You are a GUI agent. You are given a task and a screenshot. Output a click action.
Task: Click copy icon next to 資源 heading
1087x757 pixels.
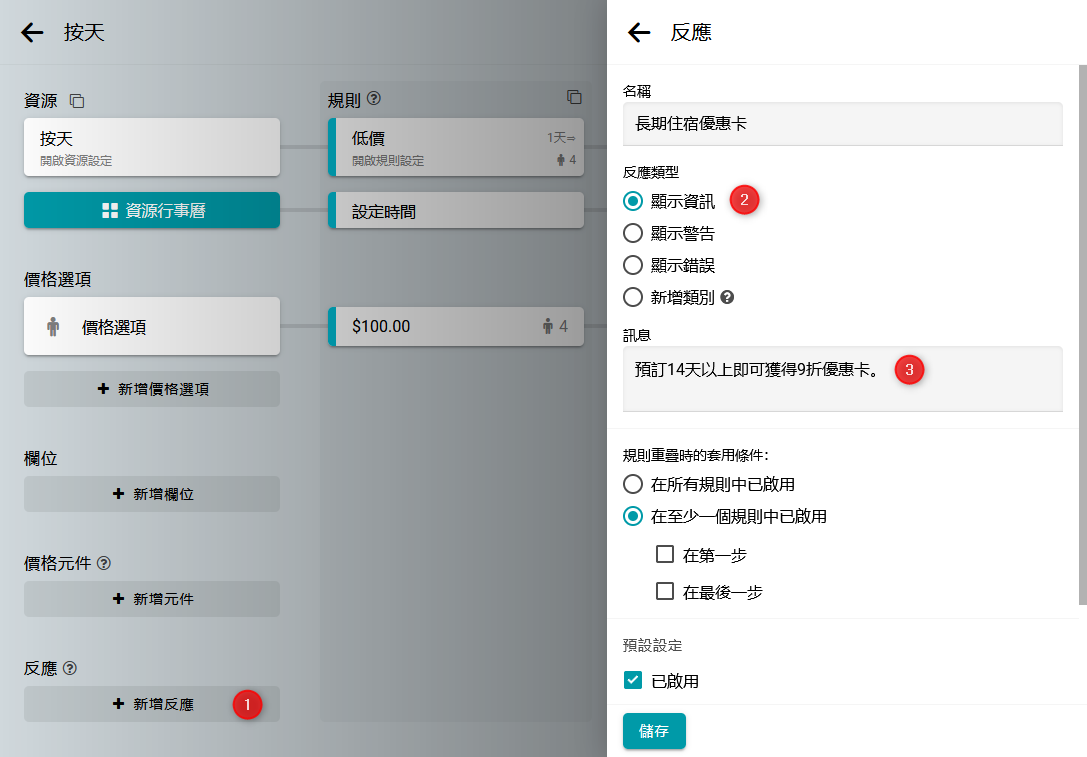(x=77, y=101)
